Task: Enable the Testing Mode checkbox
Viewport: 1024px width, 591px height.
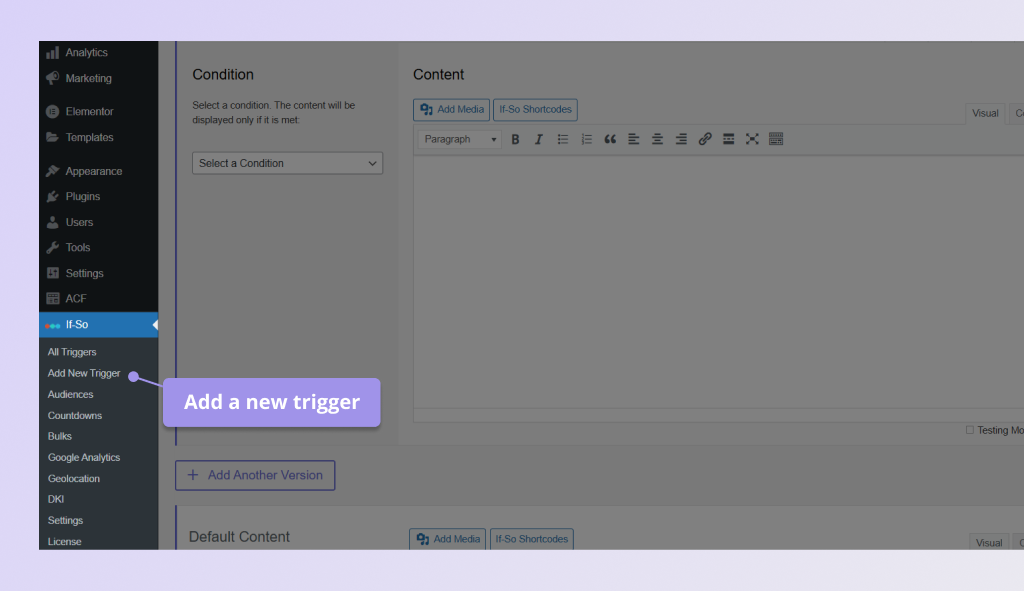Action: tap(968, 430)
